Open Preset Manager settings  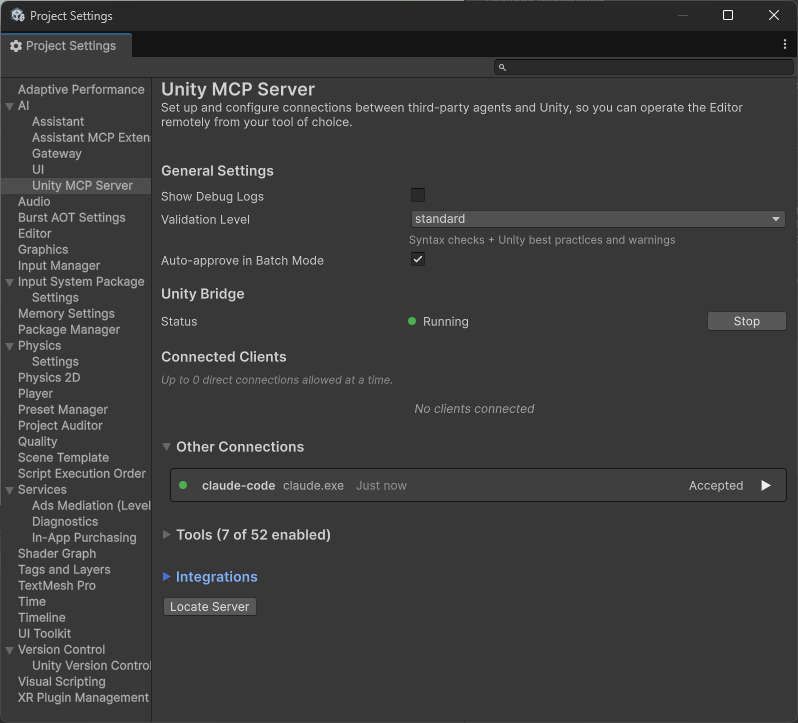coord(63,410)
